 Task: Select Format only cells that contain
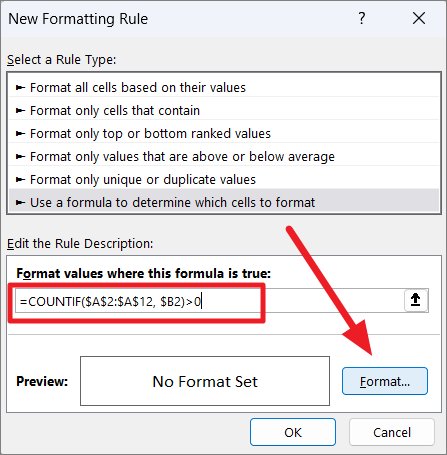click(x=224, y=111)
